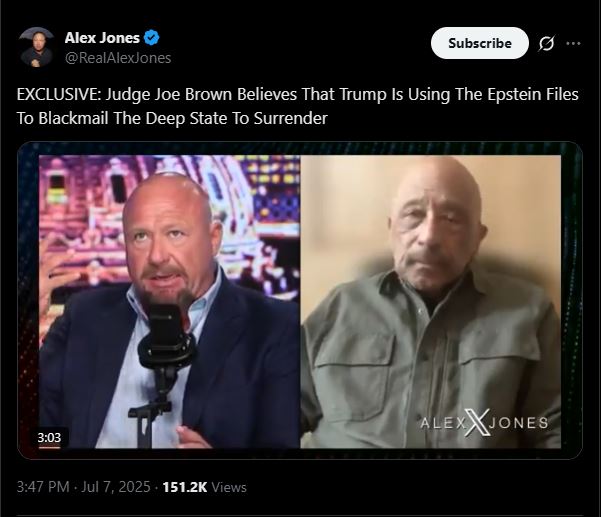
Task: Click the right video pane with green-shirted guest
Action: point(430,301)
